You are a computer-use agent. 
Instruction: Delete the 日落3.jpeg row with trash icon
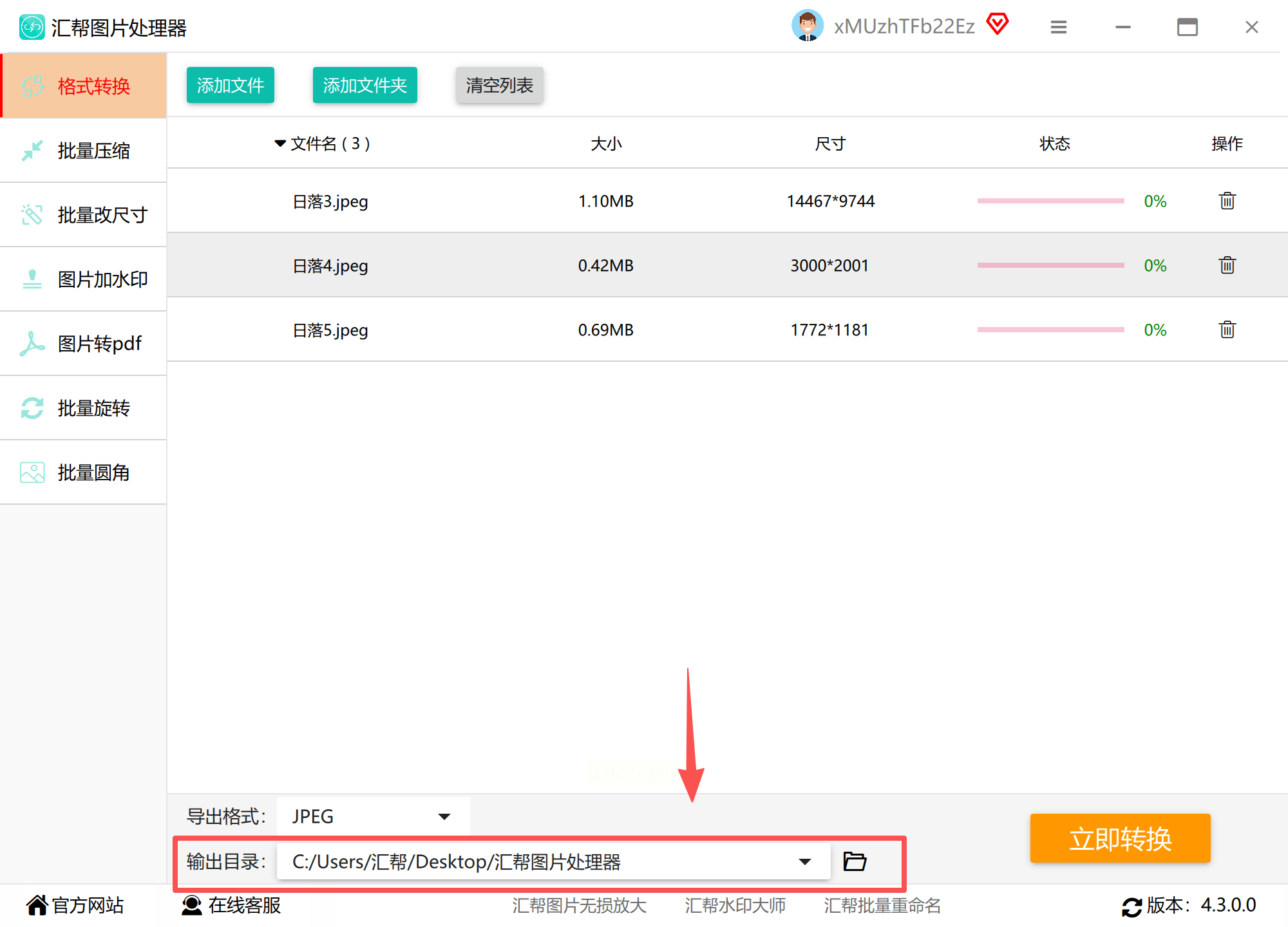1227,201
